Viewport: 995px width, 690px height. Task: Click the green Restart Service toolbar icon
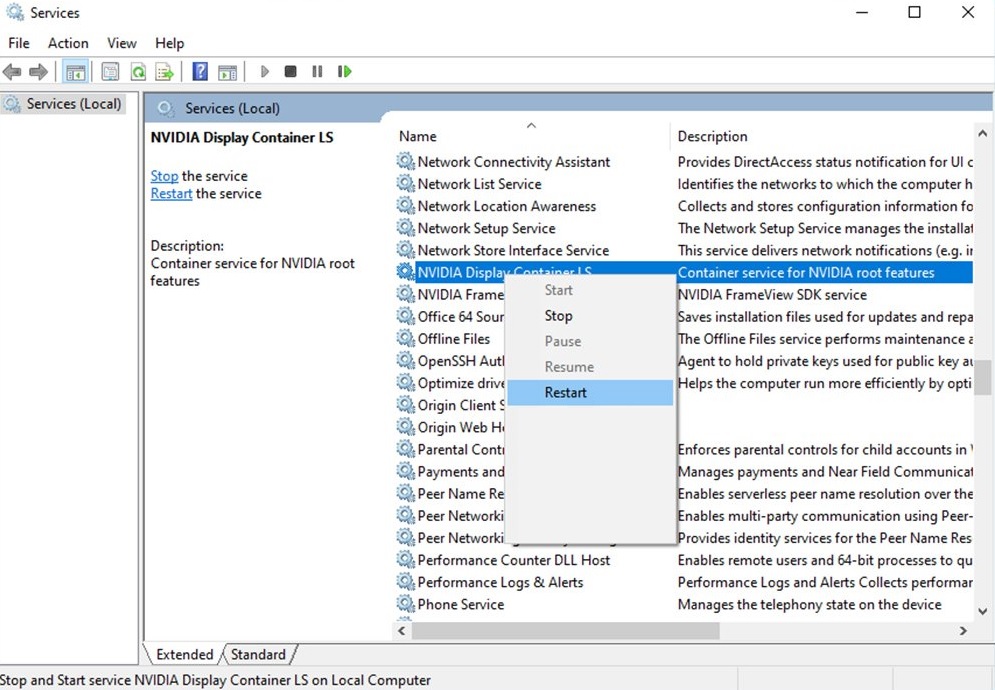click(345, 72)
